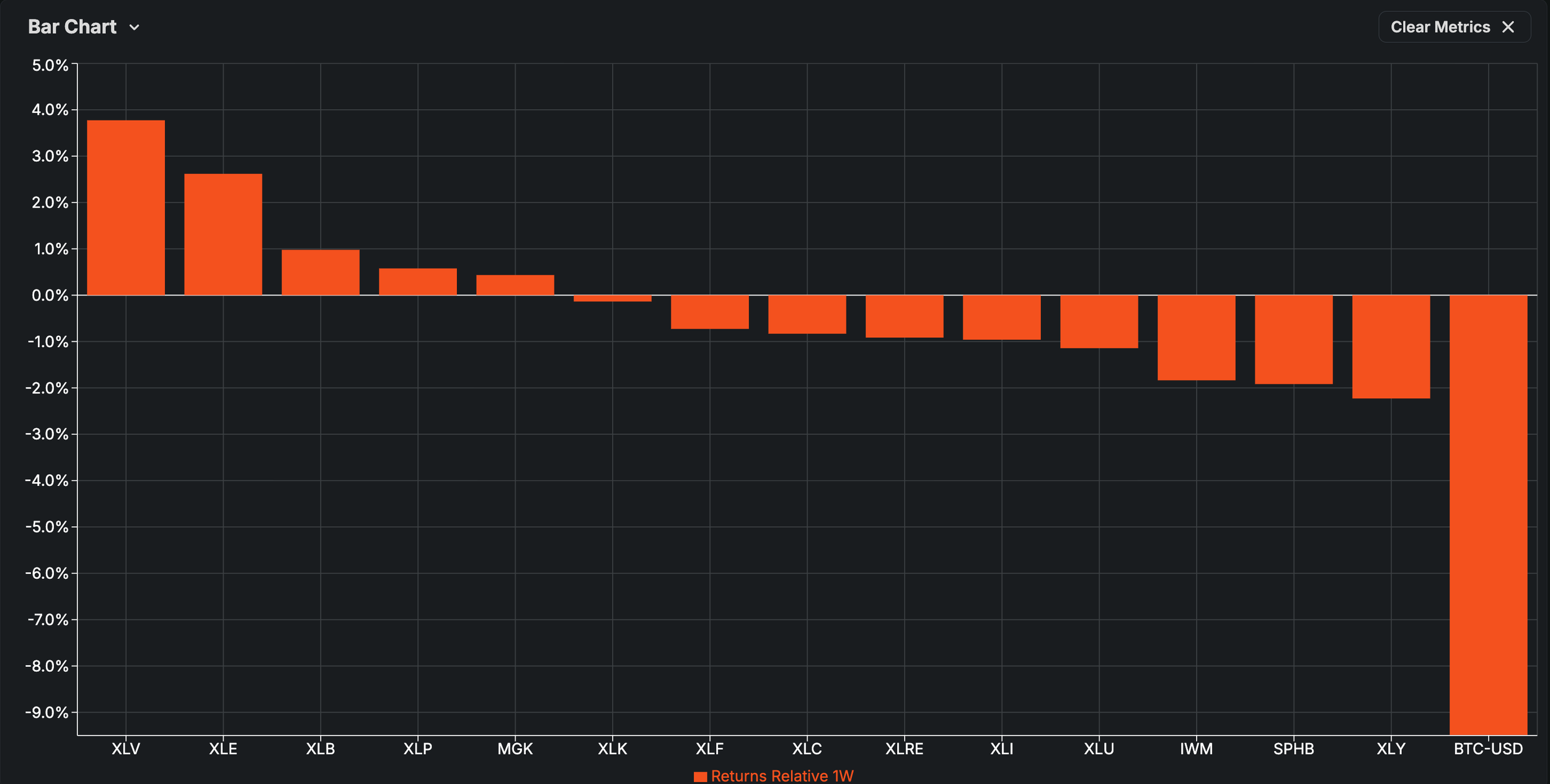Screen dimensions: 1550x784
Task: Click the XLB bar
Action: 321,273
